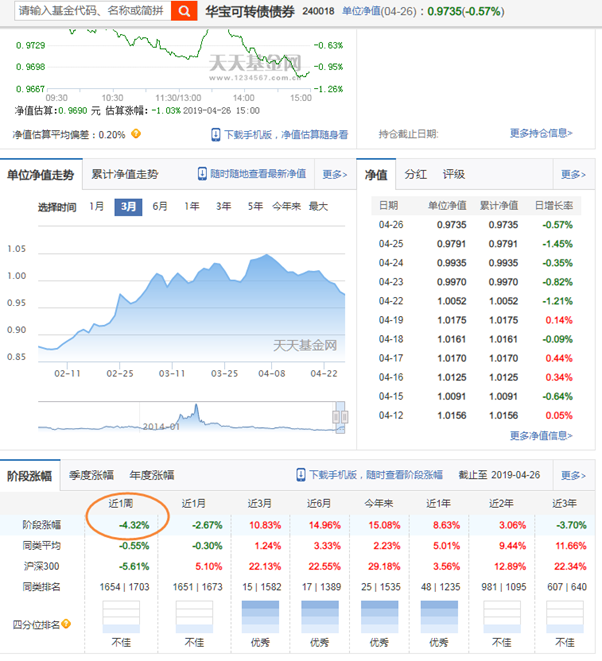Click the 1654 | 1703 ranking cell
This screenshot has width=602, height=661.
[124, 586]
